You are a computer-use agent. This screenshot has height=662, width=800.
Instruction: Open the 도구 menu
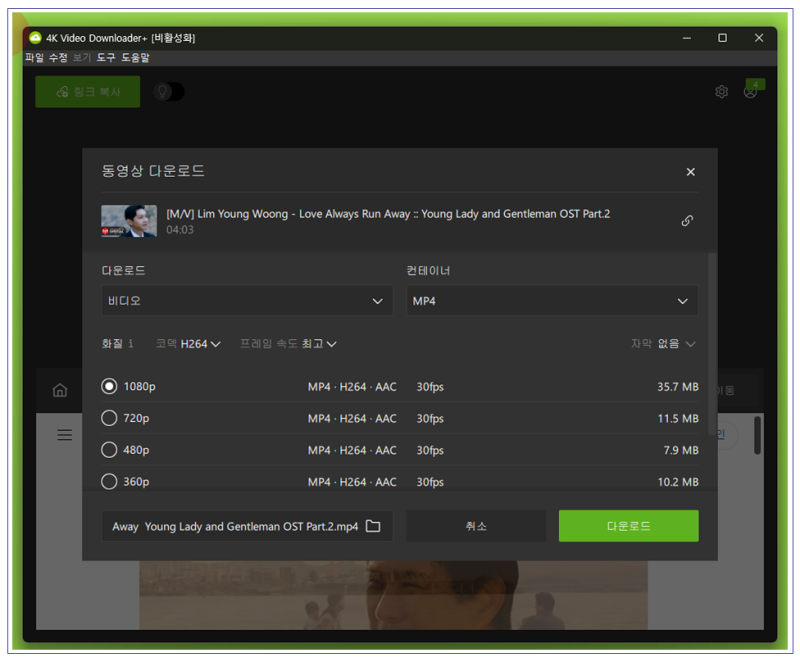(x=106, y=58)
